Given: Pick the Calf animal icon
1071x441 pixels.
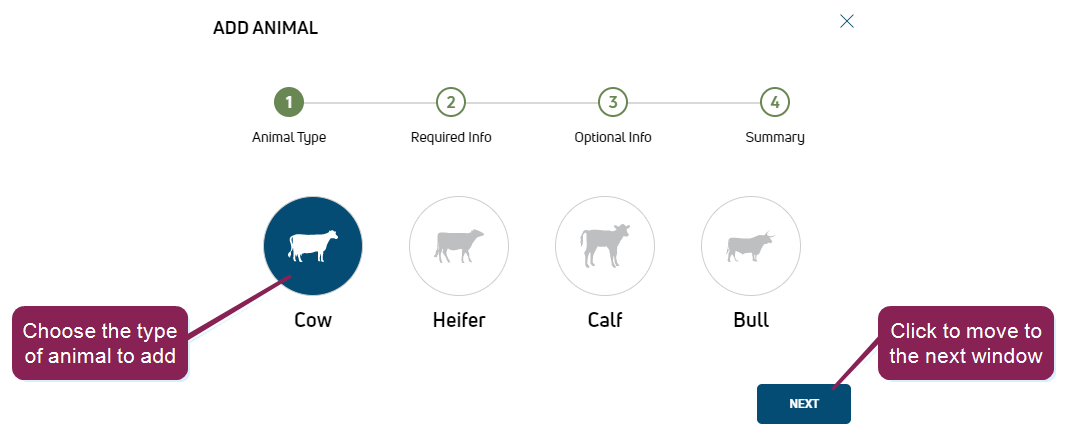Looking at the screenshot, I should 605,246.
